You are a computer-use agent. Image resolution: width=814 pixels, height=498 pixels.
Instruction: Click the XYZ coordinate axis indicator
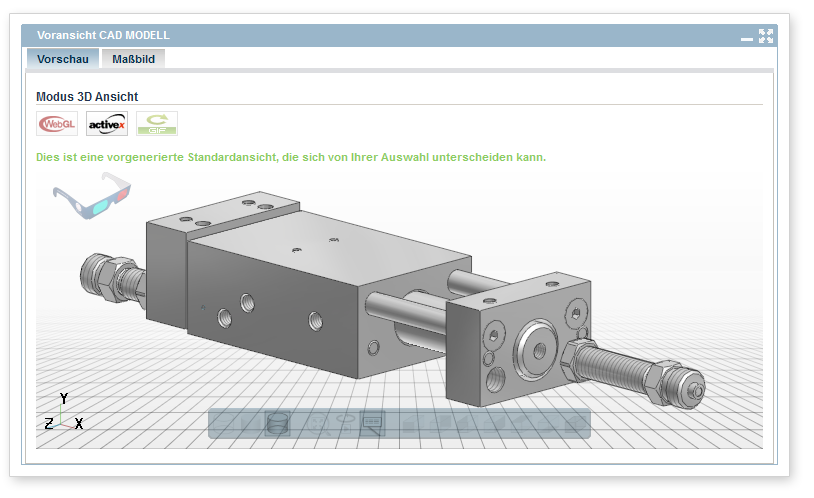point(63,414)
